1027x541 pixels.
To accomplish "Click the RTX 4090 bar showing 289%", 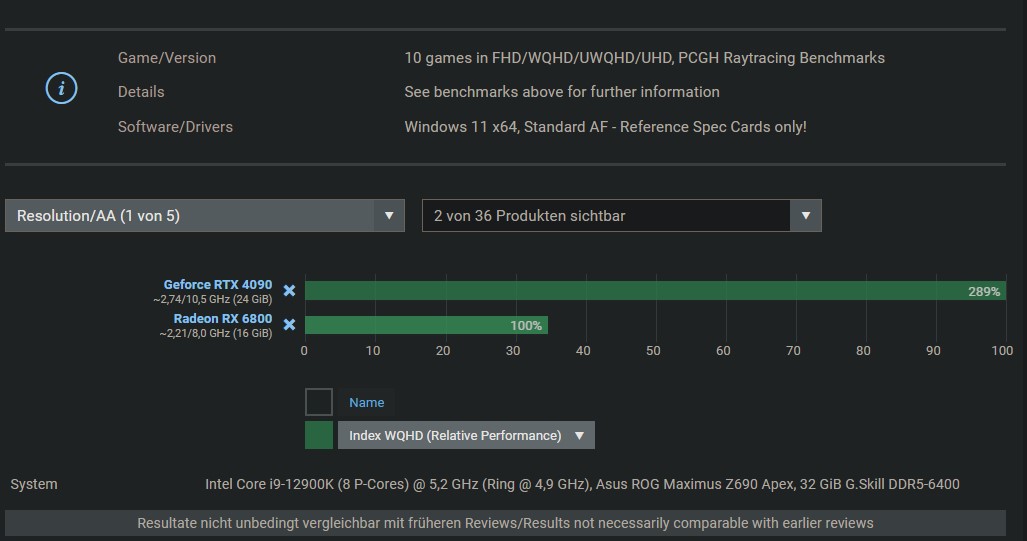I will [x=656, y=291].
